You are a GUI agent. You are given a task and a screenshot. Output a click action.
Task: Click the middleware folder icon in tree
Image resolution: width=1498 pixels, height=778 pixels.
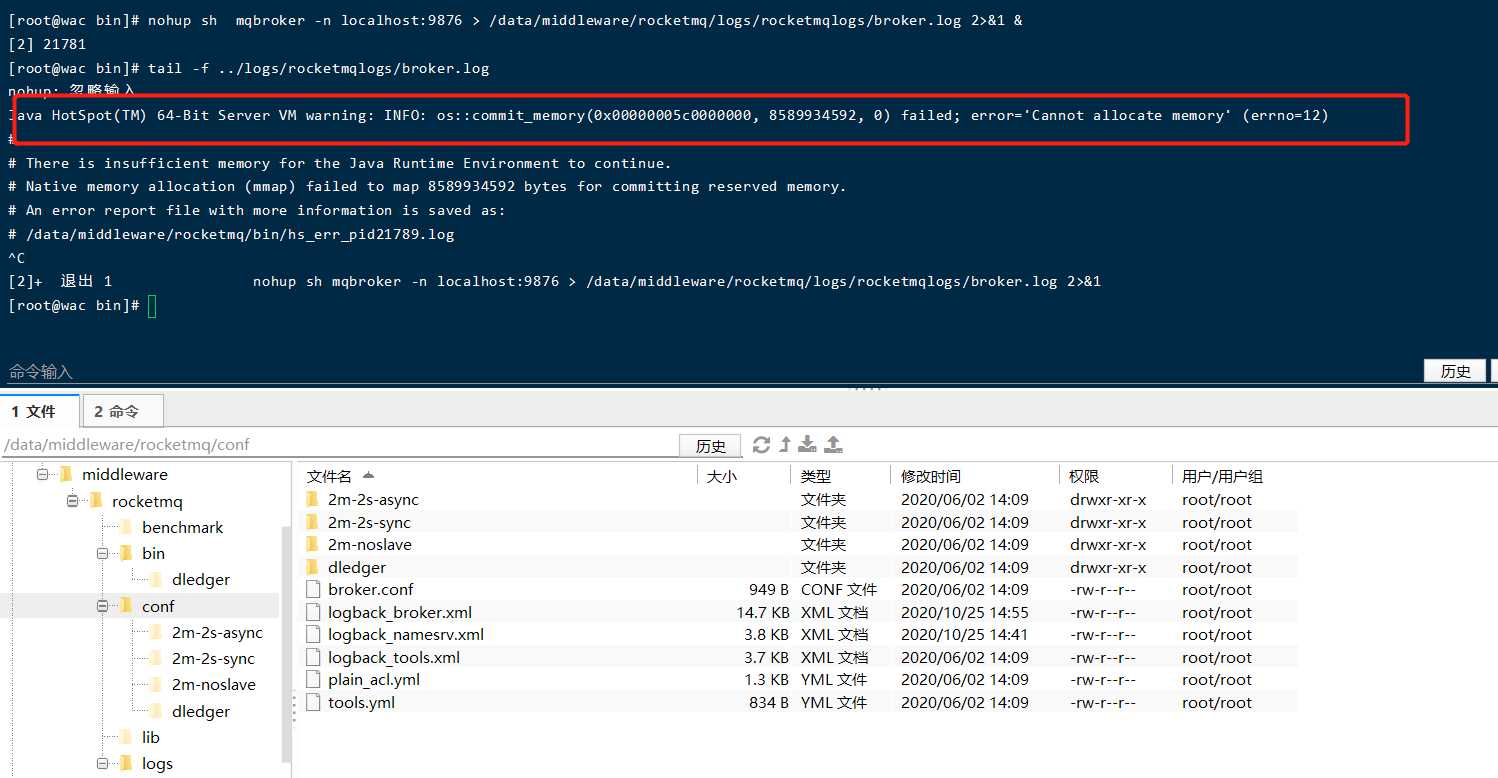point(66,474)
